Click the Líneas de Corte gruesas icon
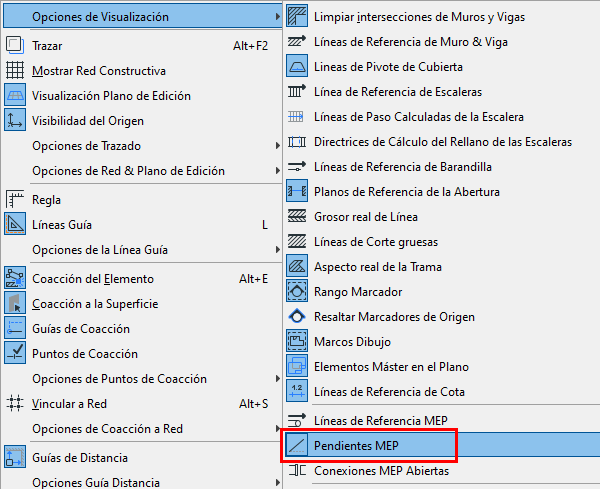Image resolution: width=600 pixels, height=489 pixels. 297,241
